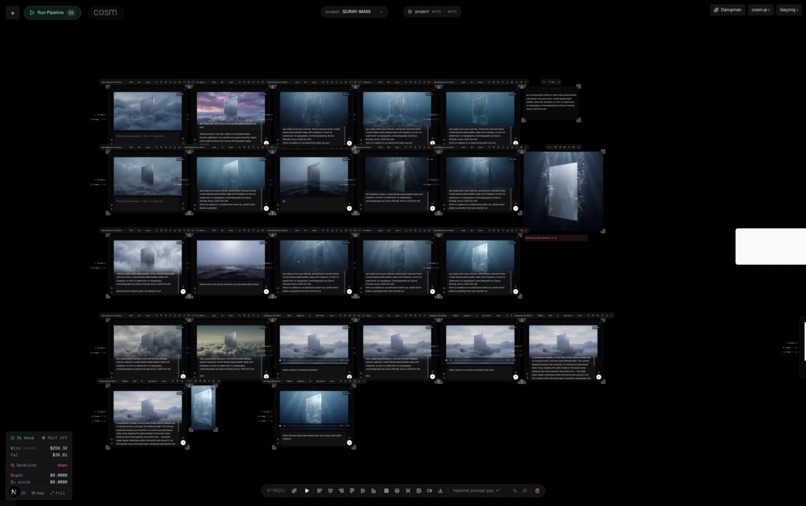Image resolution: width=806 pixels, height=506 pixels.
Task: Click the solid square icon in bottom toolbar
Action: [387, 491]
